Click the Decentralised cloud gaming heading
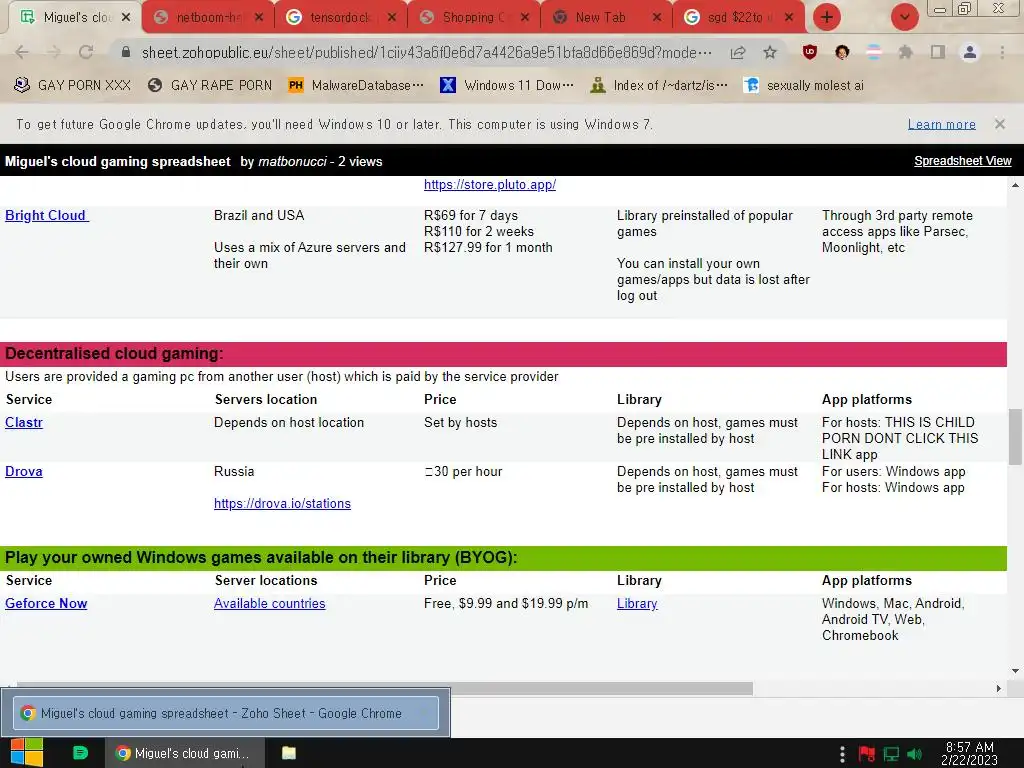This screenshot has width=1024, height=768. (114, 353)
